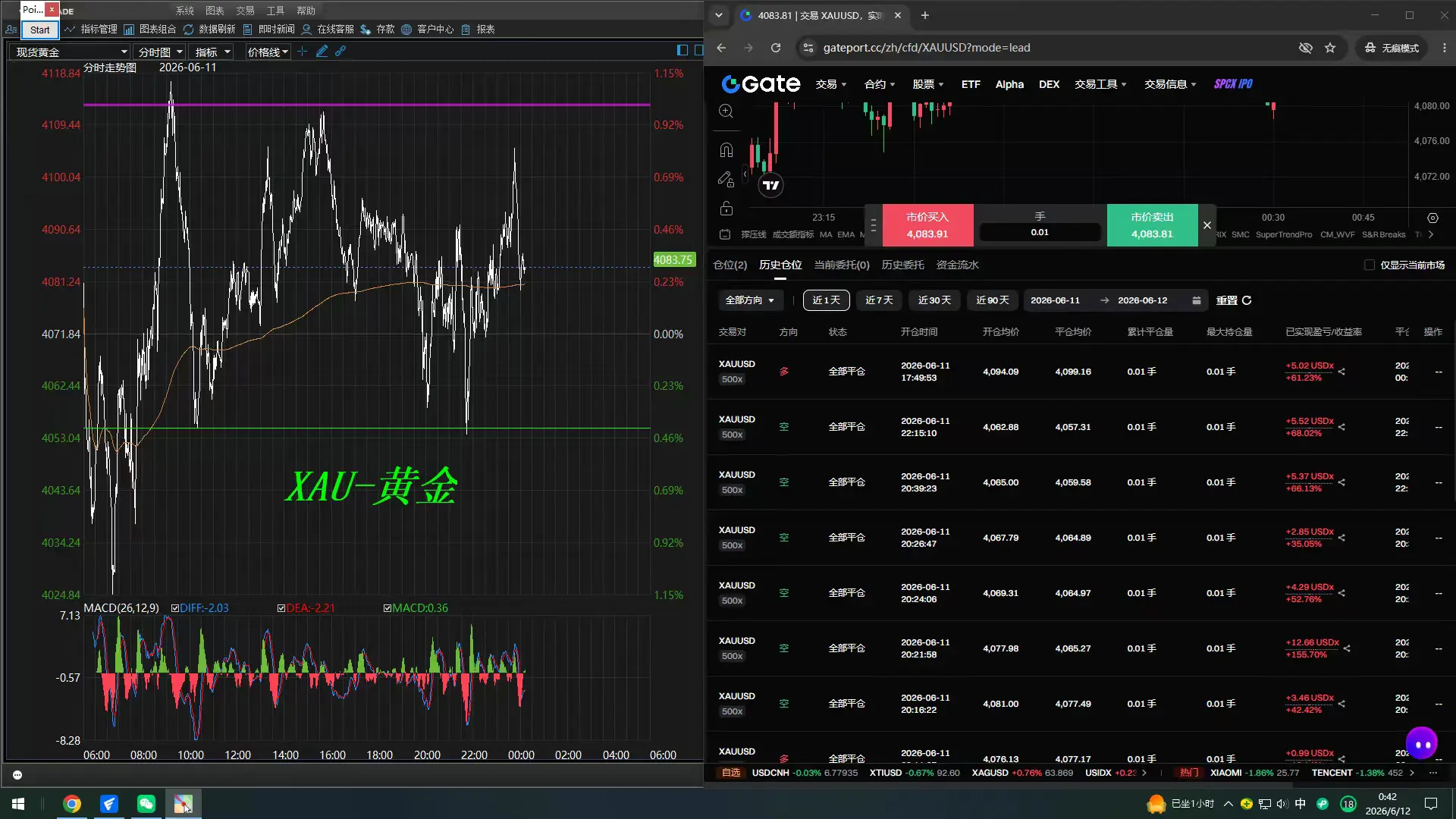The height and width of the screenshot is (819, 1456).
Task: Open the 帮助 menu
Action: 306,11
